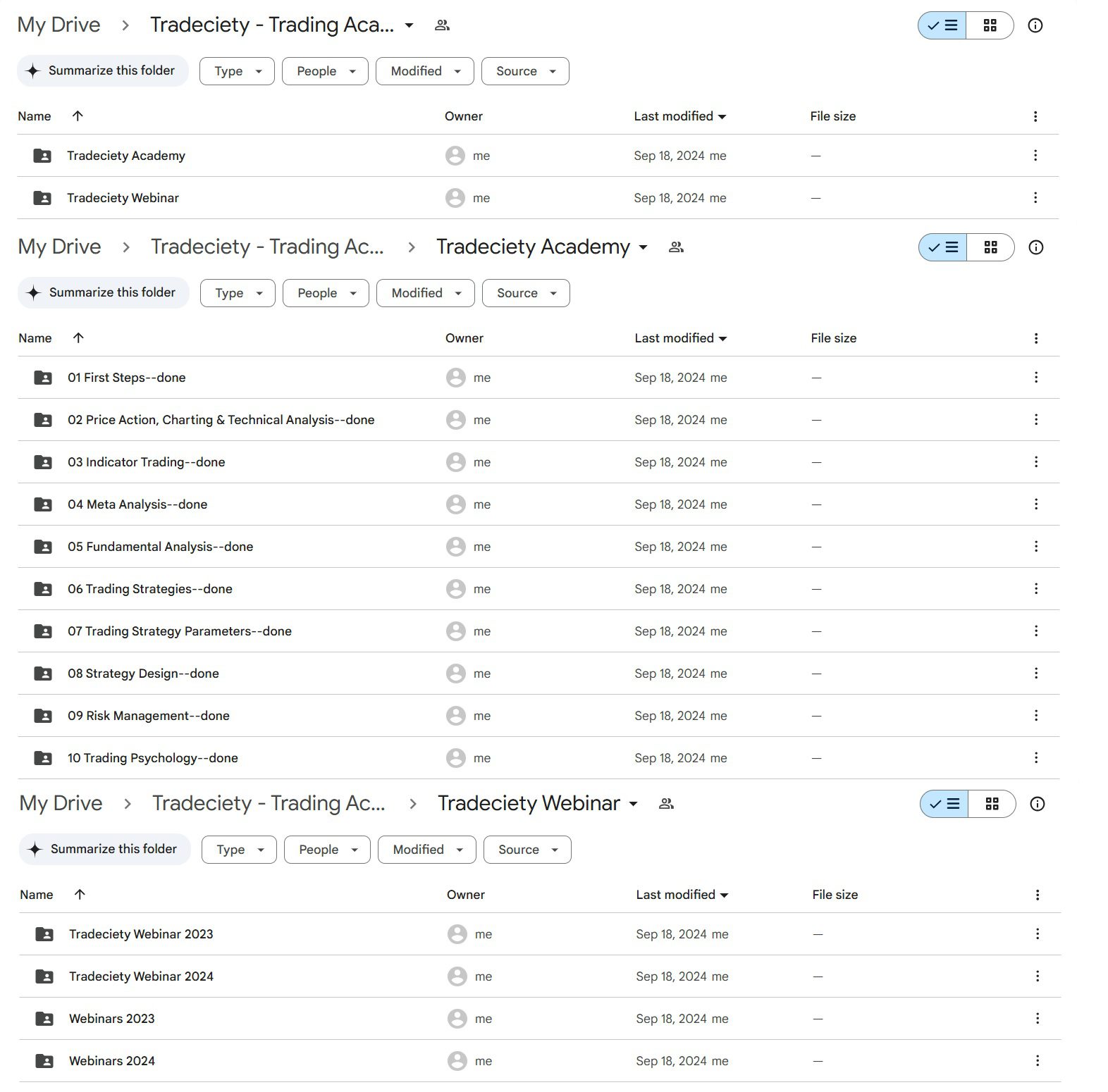Click folder icon of 06 Trading Strategies--done
Image resolution: width=1108 pixels, height=1092 pixels.
point(43,589)
